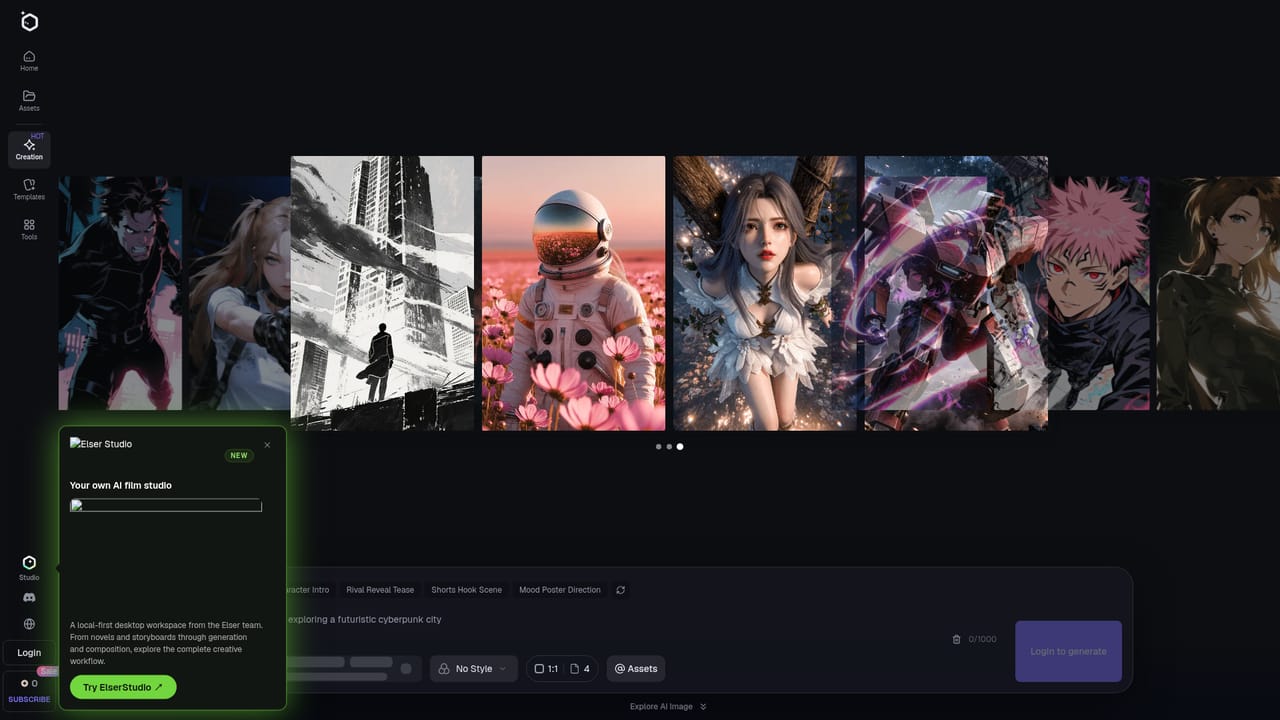Open the globe language selector

tap(29, 624)
